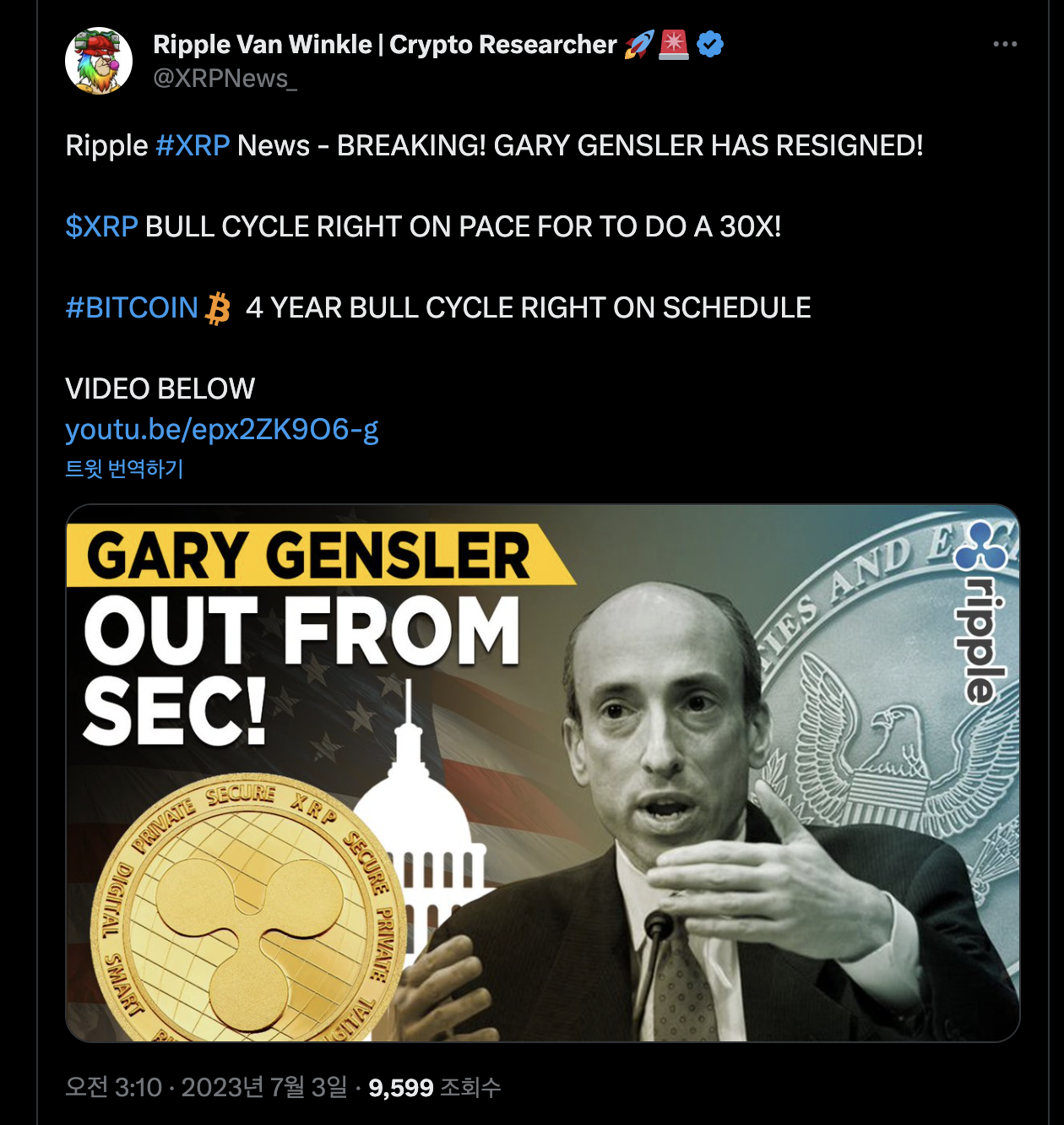Screen dimensions: 1064x1125
Task: Open the 9,599 조회수 view count
Action: tap(435, 1087)
